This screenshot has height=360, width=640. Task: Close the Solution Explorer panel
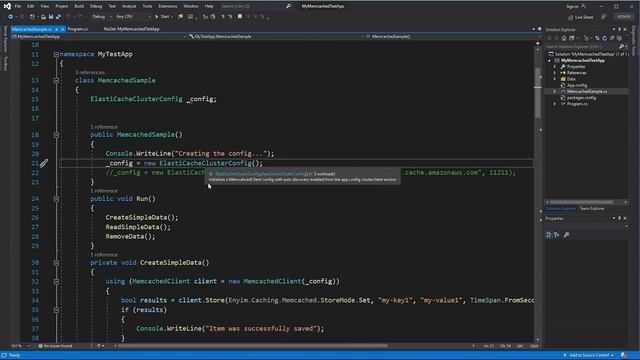625,29
